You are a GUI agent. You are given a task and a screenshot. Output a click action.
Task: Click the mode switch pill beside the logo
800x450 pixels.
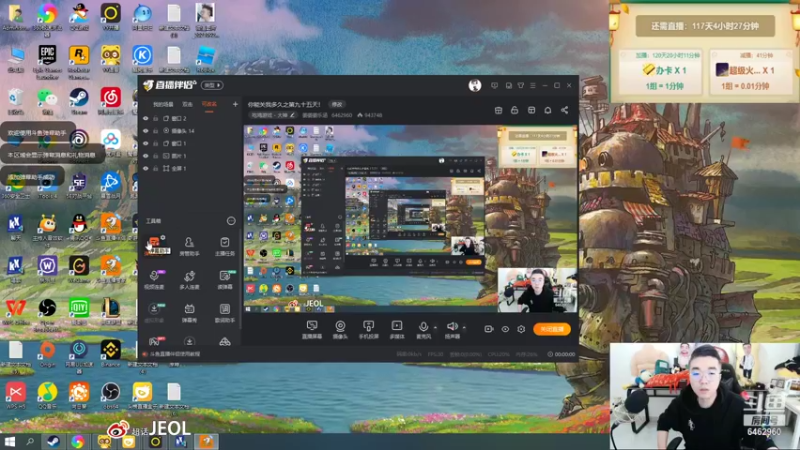[x=211, y=85]
